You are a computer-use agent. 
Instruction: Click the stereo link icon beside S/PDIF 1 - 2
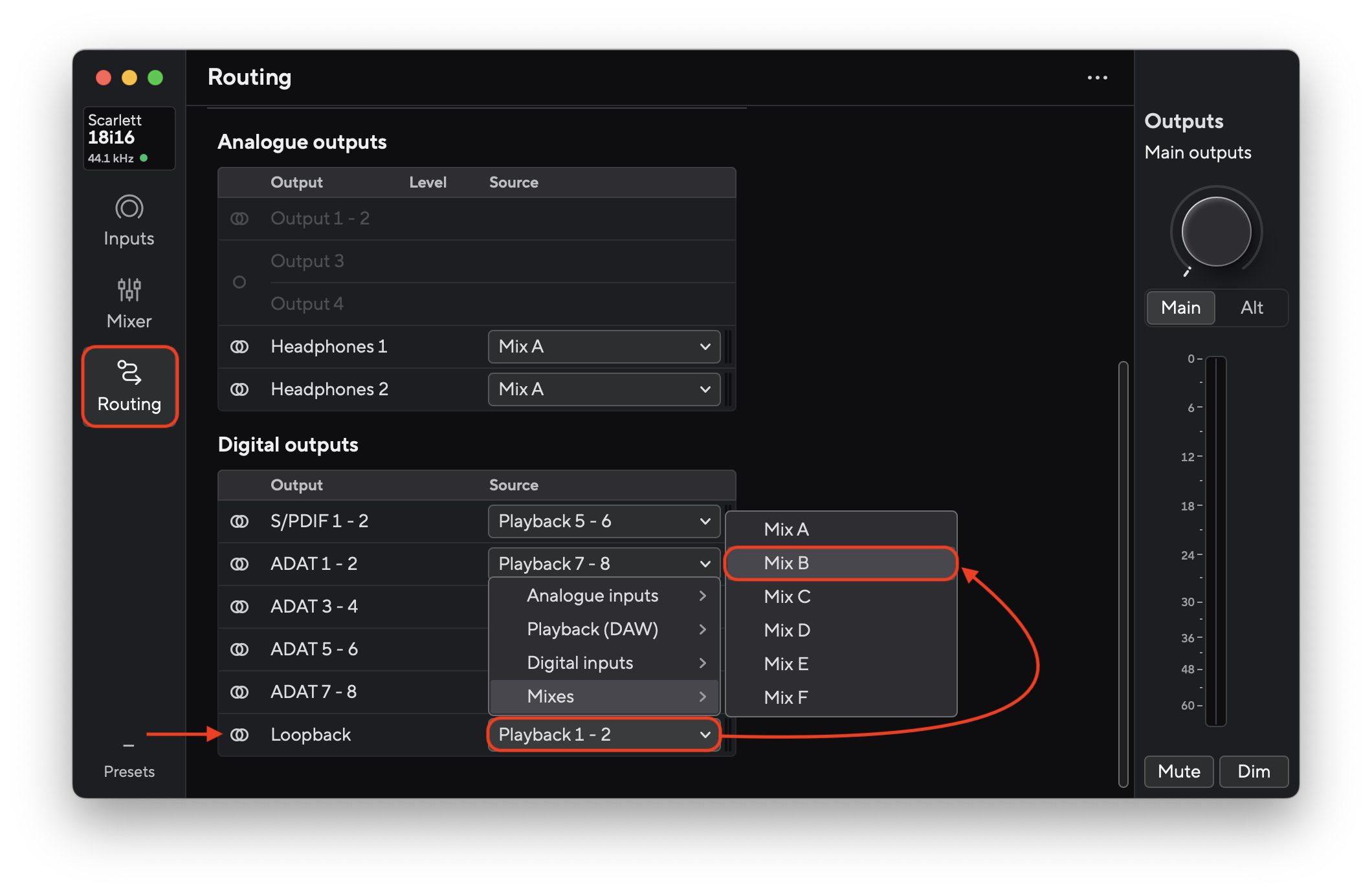(x=239, y=521)
